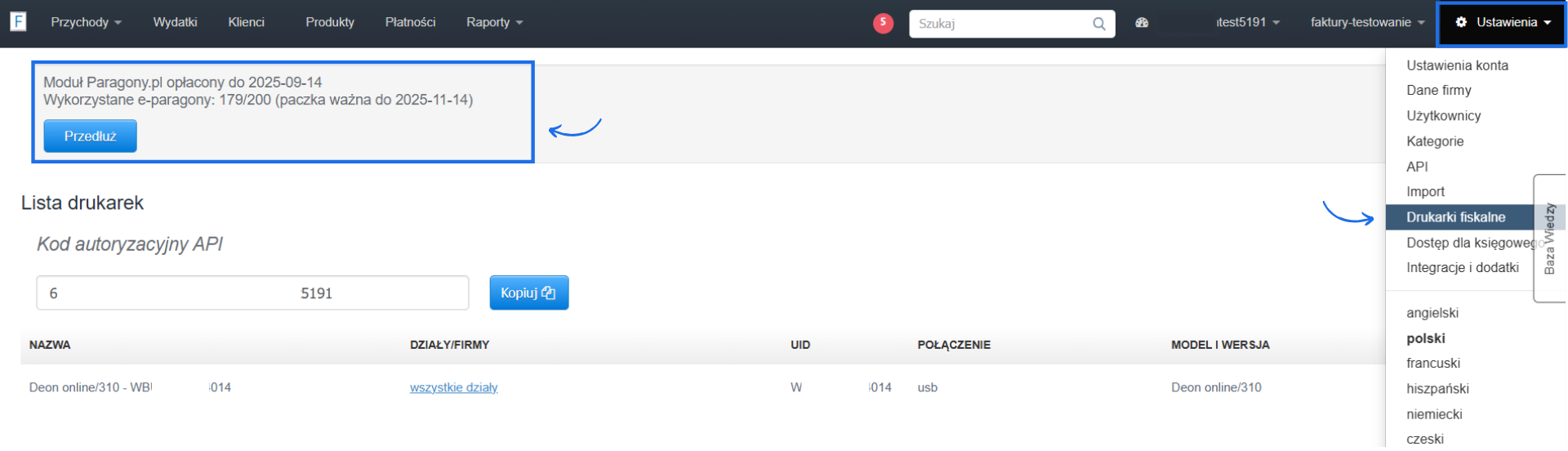Expand the Raporty dropdown menu

coord(495,22)
